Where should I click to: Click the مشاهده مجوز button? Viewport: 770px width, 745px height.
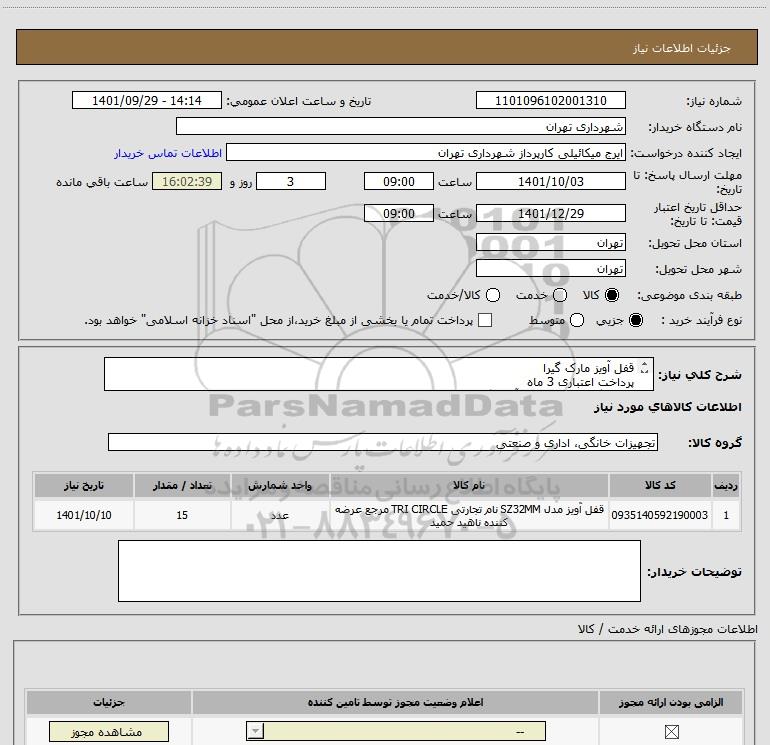(109, 732)
